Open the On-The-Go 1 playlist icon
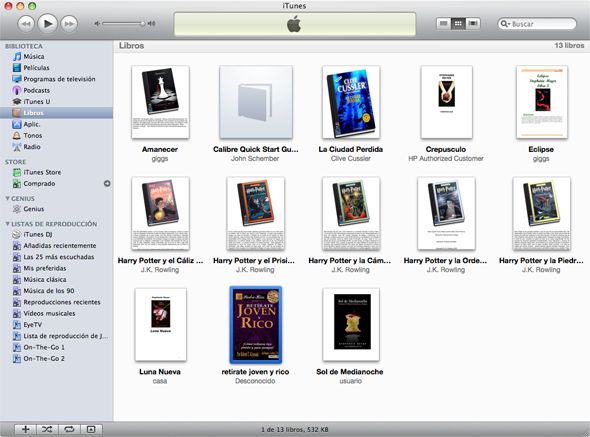 (17, 347)
